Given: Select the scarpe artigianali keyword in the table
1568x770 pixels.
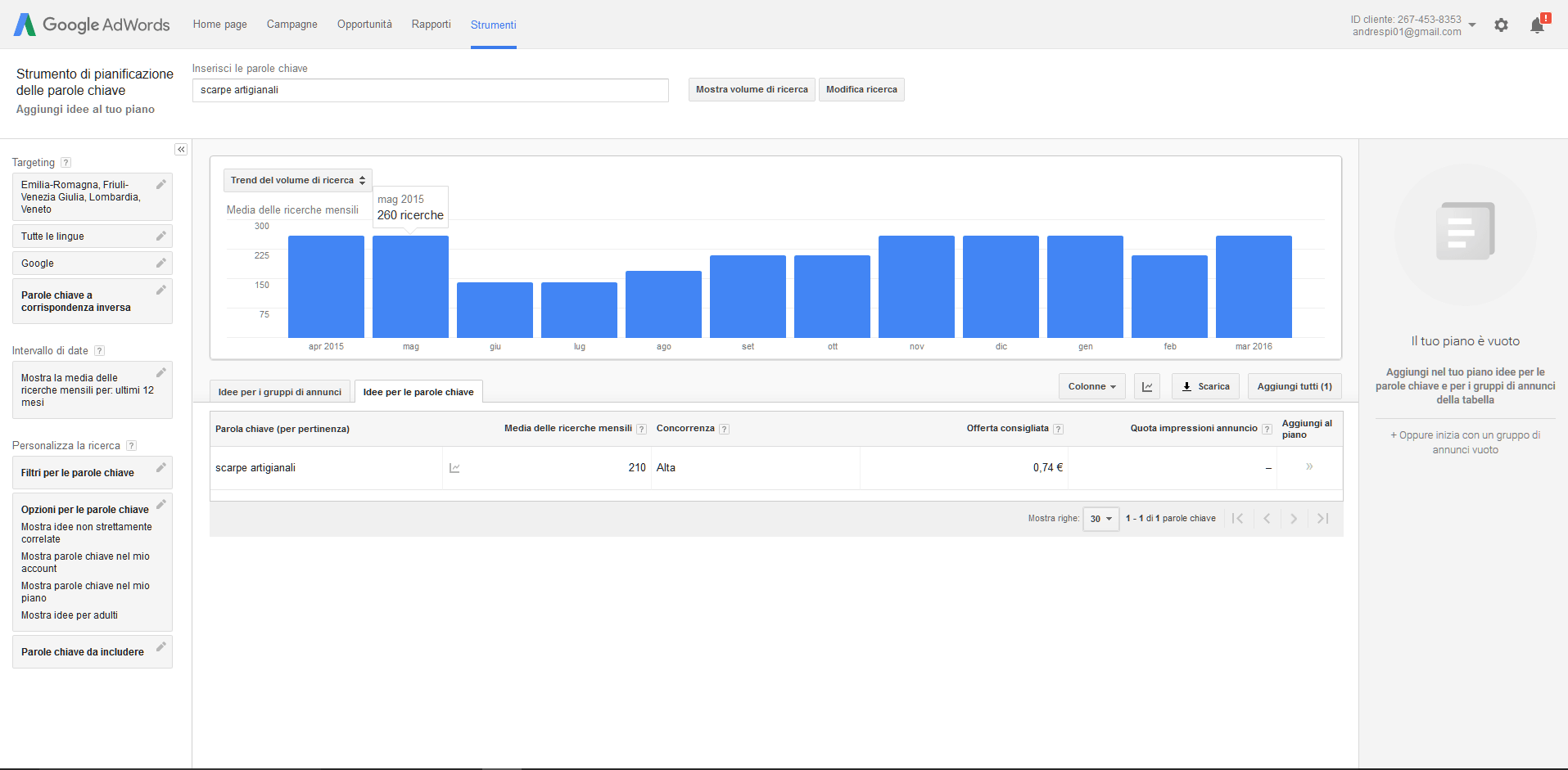Looking at the screenshot, I should click(x=255, y=468).
